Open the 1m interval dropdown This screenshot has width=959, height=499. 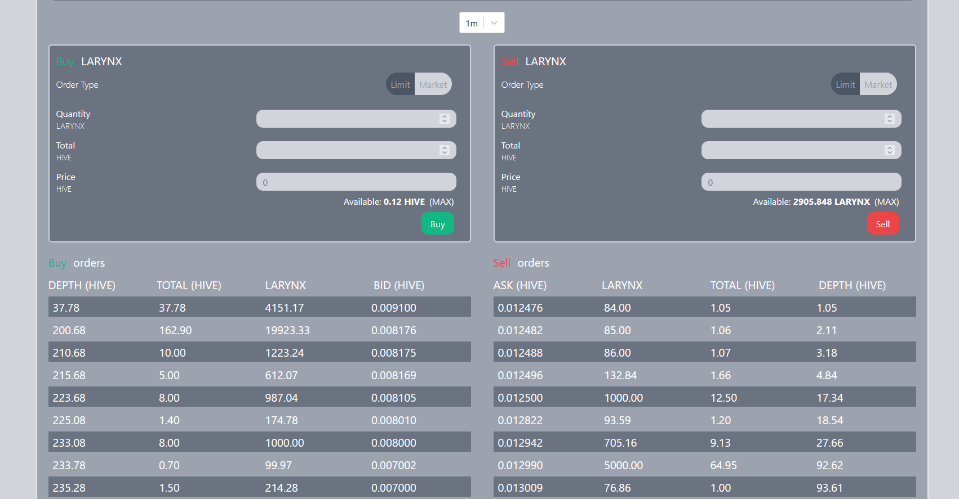tap(482, 23)
